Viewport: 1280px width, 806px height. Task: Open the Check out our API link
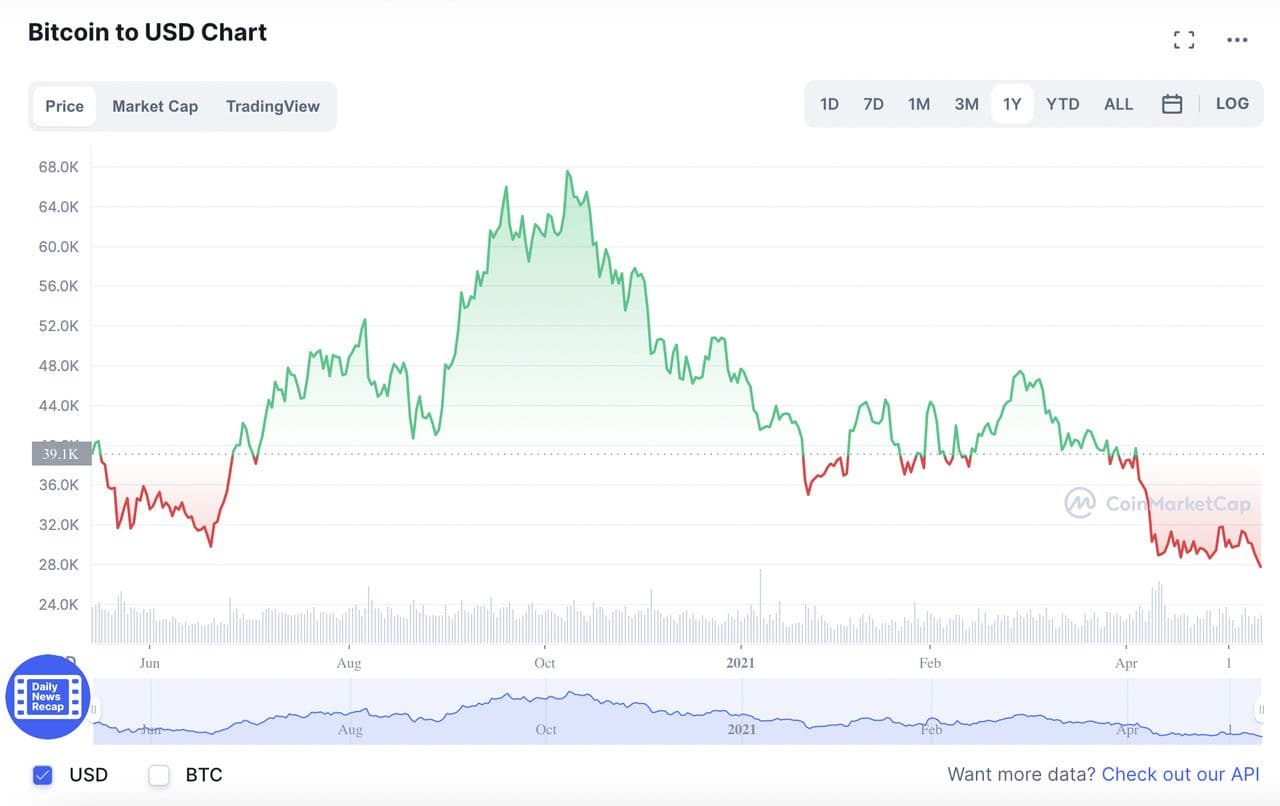pos(1180,774)
